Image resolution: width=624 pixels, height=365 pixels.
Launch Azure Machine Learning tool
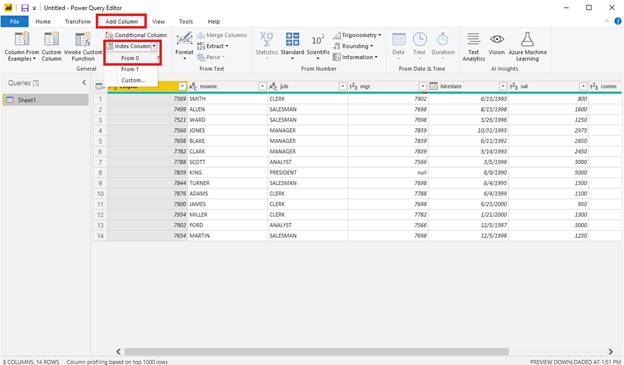527,46
